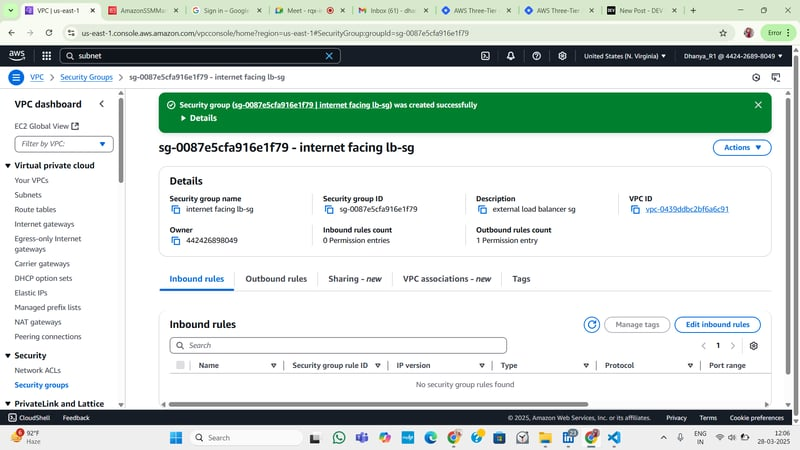Viewport: 800px width, 450px height.
Task: Open Network ACLs in the sidebar
Action: pyautogui.click(x=37, y=370)
